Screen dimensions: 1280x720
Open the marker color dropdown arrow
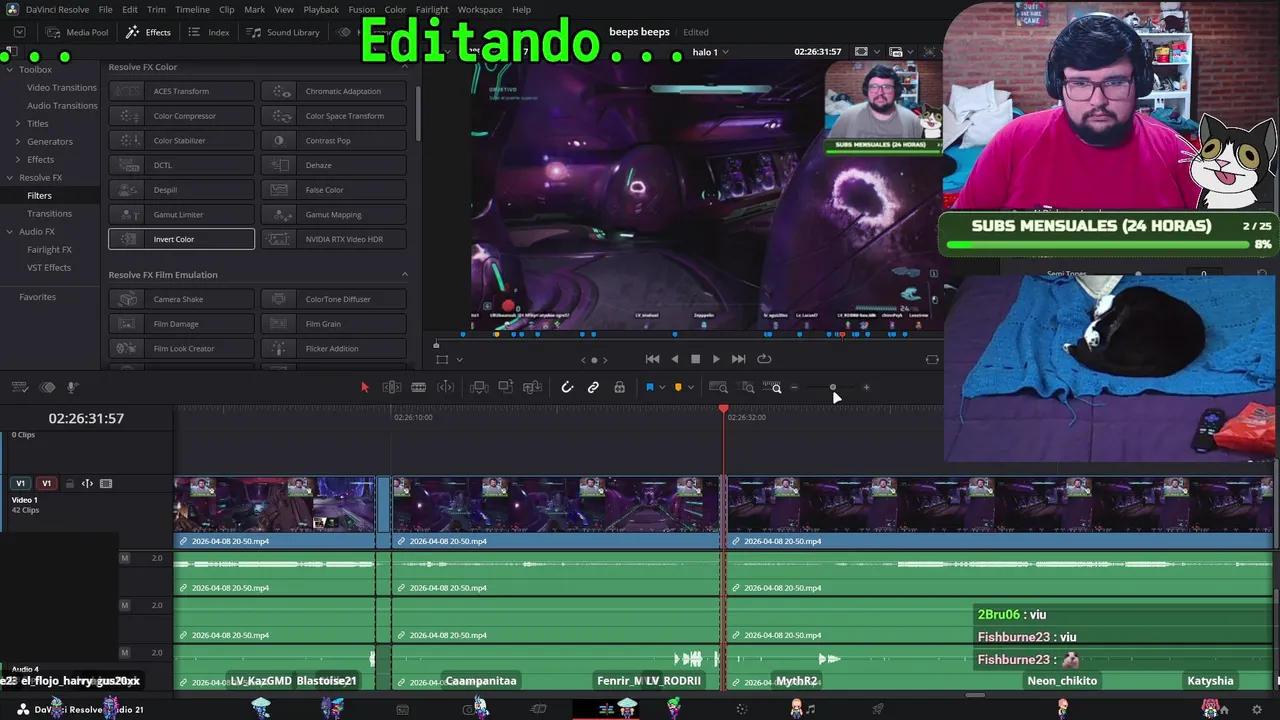click(690, 387)
